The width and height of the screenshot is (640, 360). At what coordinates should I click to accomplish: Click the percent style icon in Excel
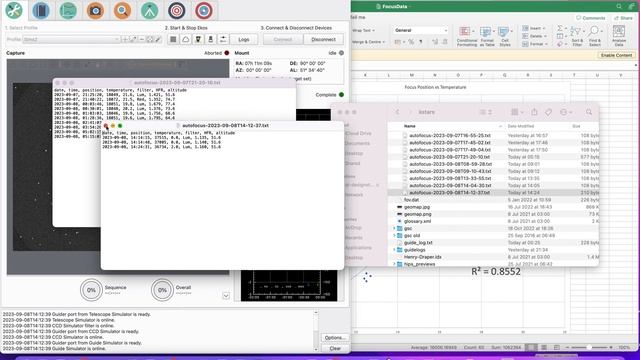tap(411, 42)
